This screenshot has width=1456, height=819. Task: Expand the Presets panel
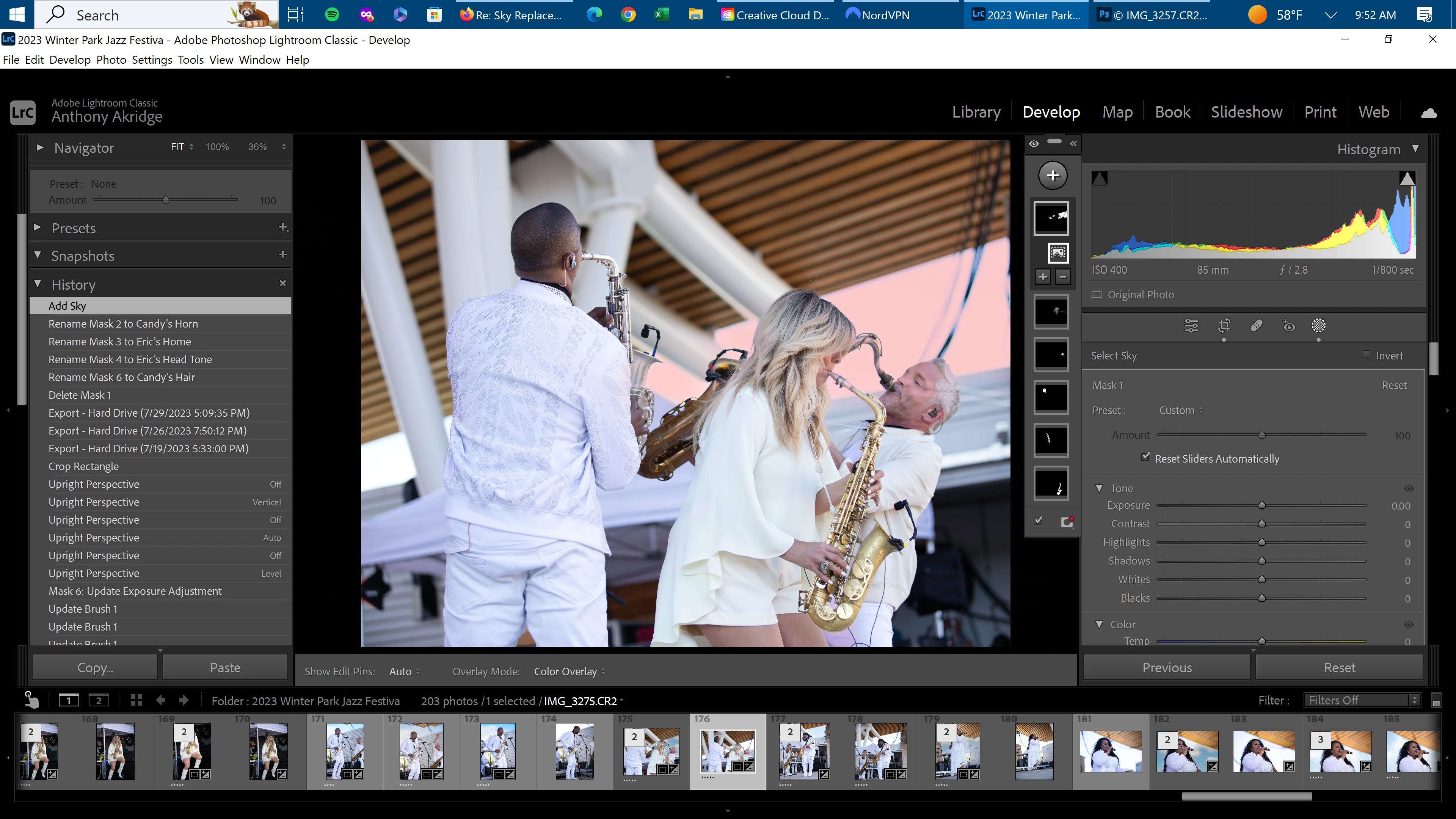pos(38,228)
